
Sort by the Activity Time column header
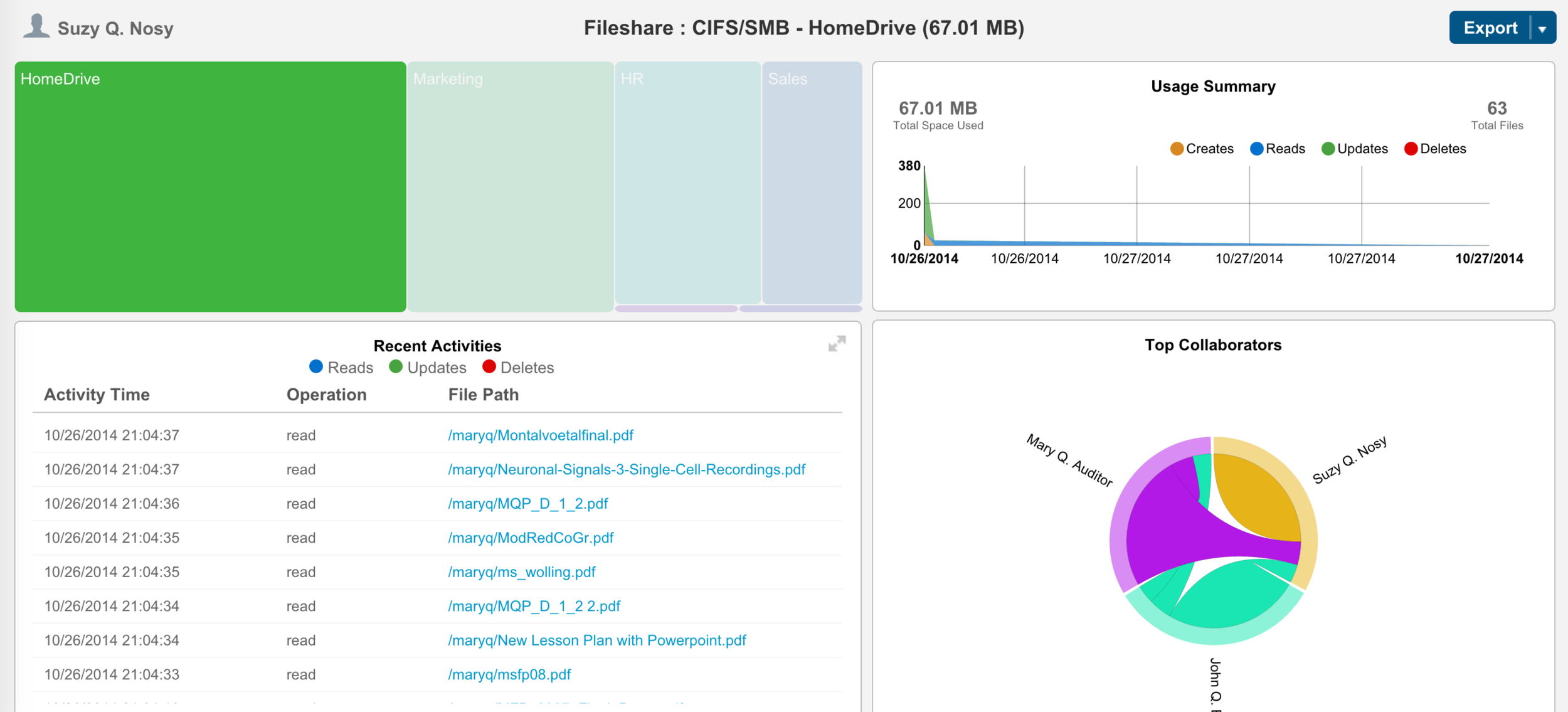pyautogui.click(x=97, y=395)
